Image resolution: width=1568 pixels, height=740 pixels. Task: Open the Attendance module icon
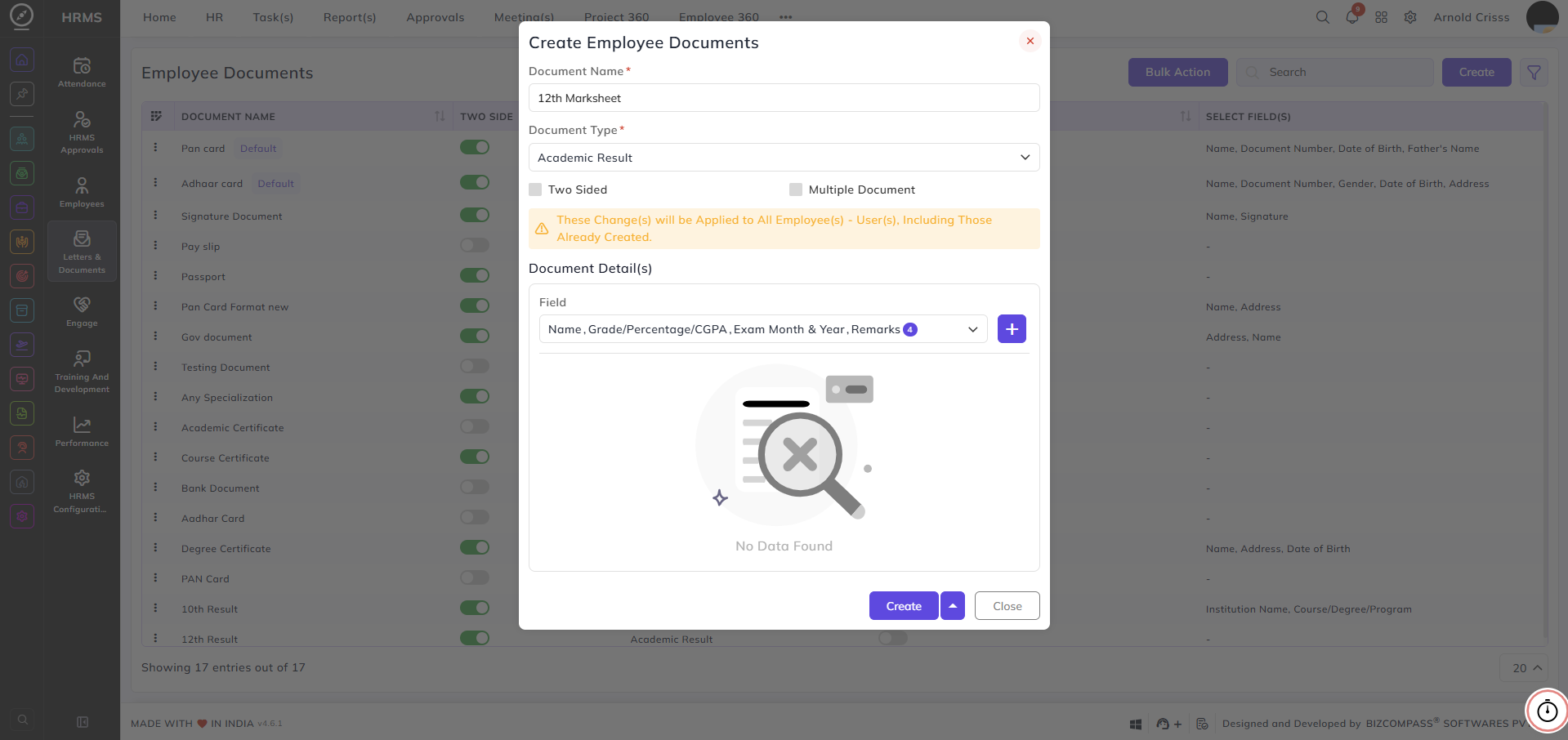point(82,66)
